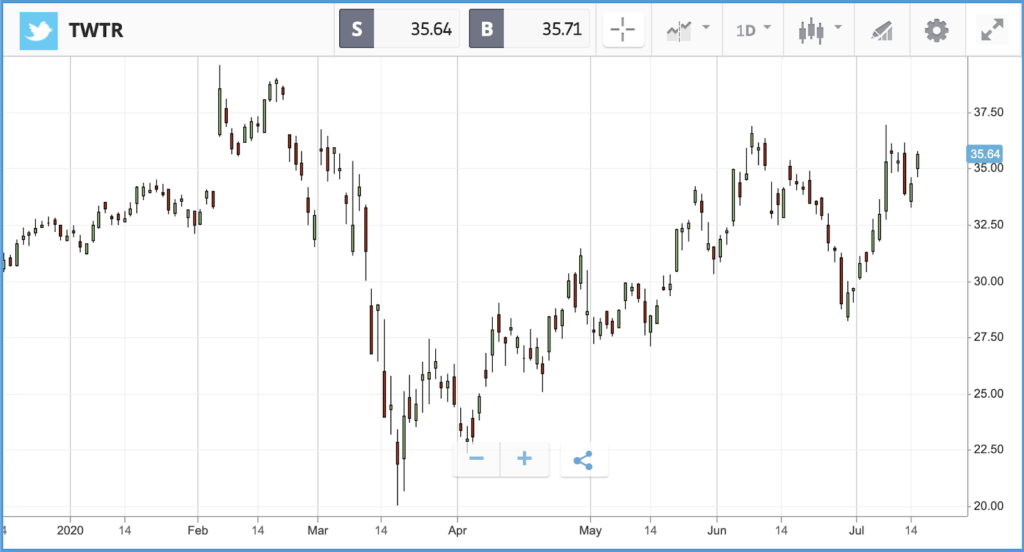The height and width of the screenshot is (552, 1024).
Task: Expand the studies dropdown arrow
Action: pyautogui.click(x=706, y=27)
